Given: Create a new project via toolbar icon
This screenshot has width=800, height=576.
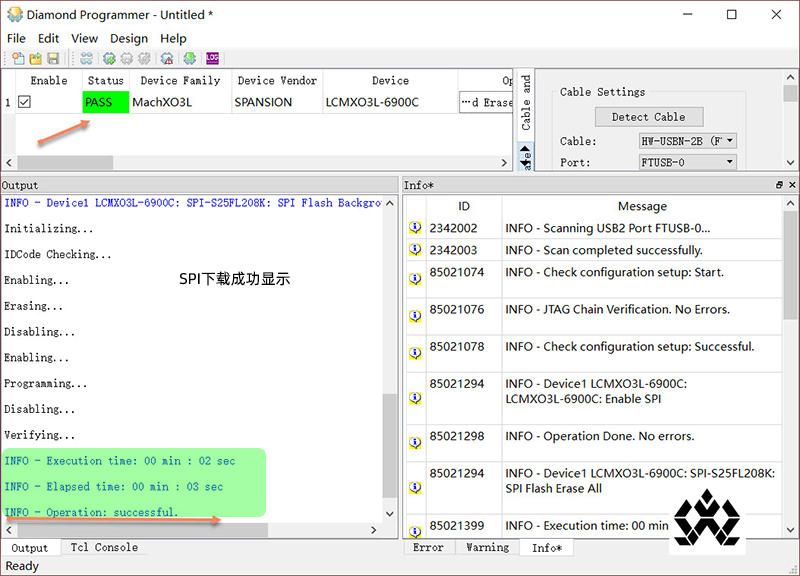Looking at the screenshot, I should (18, 58).
